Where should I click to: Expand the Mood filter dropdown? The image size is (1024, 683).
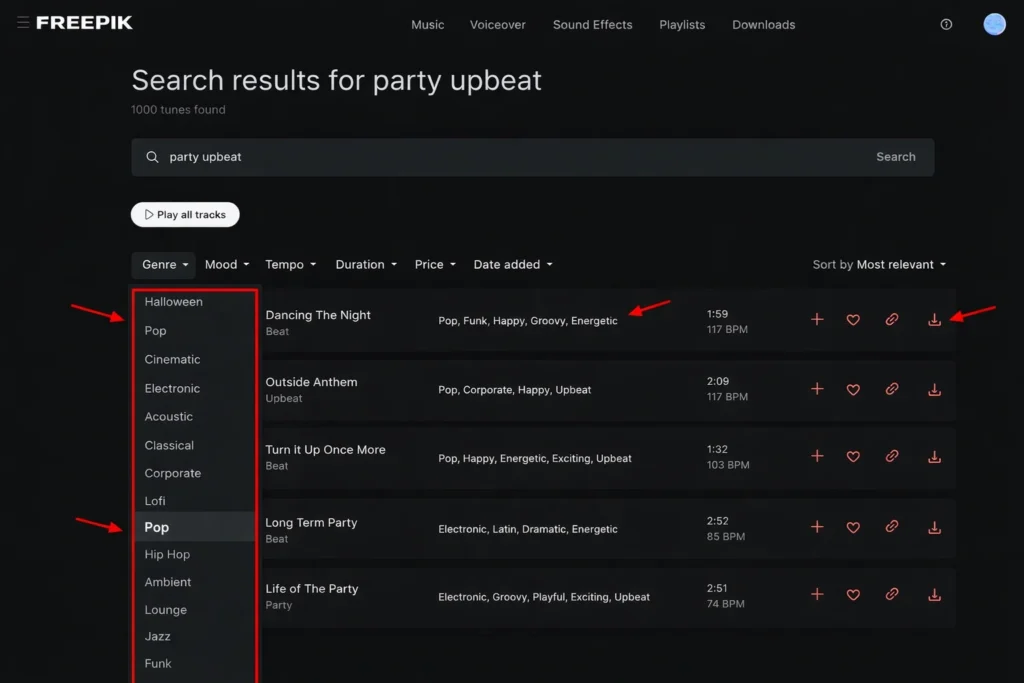pos(227,265)
